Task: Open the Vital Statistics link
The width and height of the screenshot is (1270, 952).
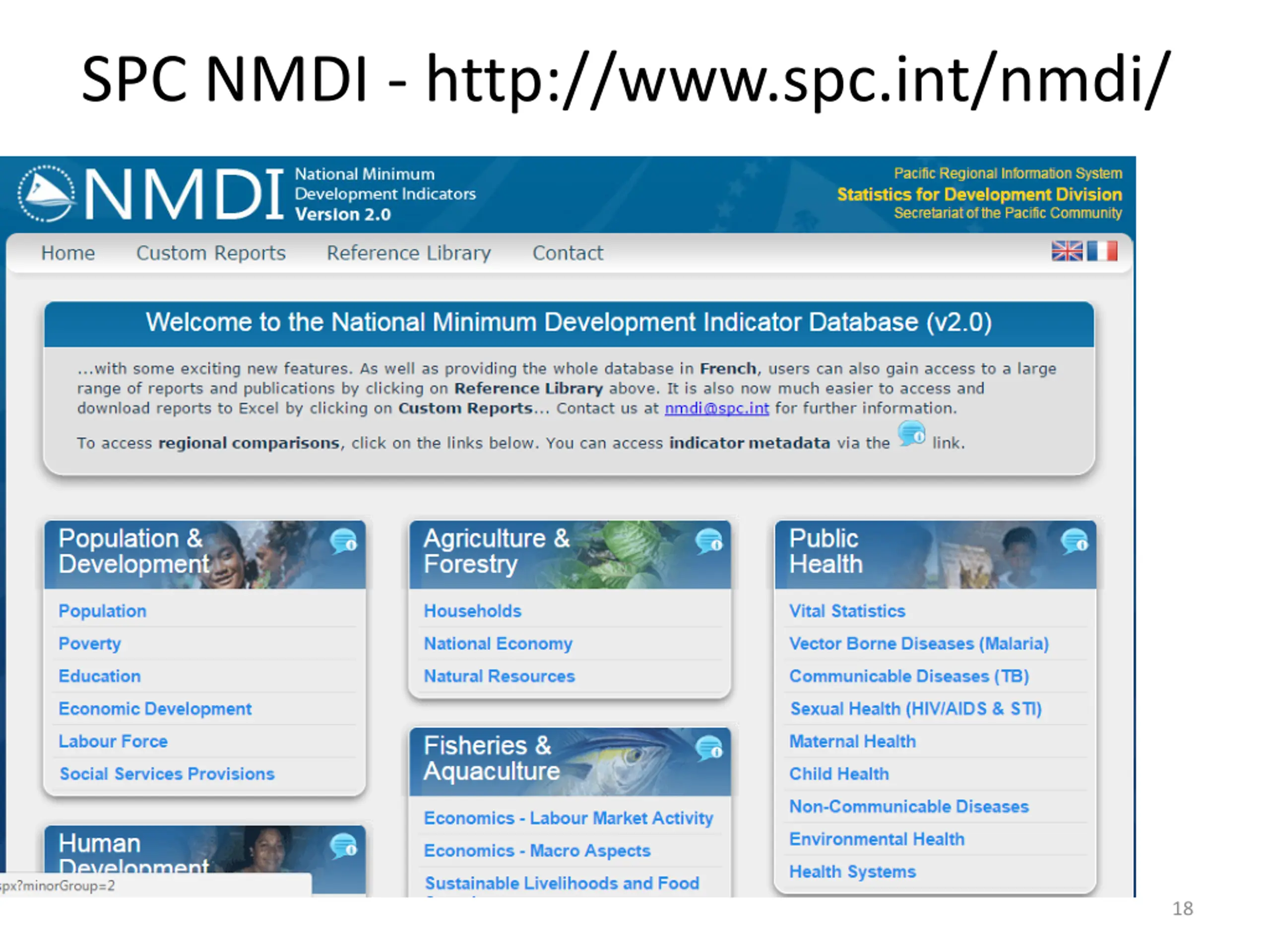Action: [x=847, y=611]
